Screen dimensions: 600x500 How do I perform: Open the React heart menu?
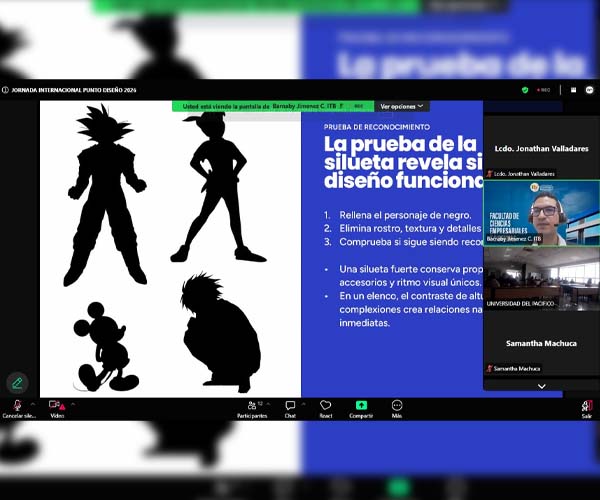(326, 408)
